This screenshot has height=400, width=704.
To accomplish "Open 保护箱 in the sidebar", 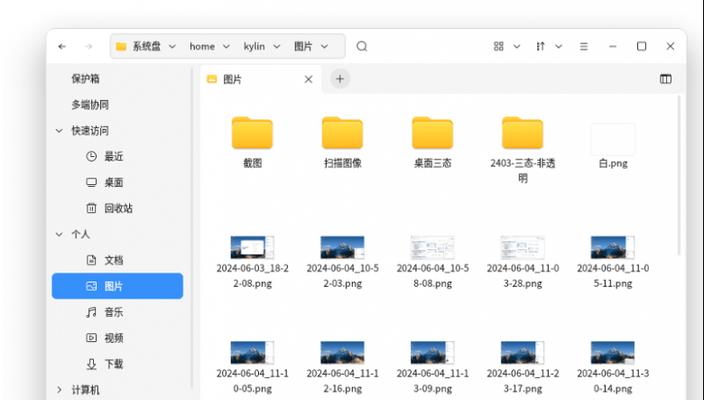I will (85, 79).
